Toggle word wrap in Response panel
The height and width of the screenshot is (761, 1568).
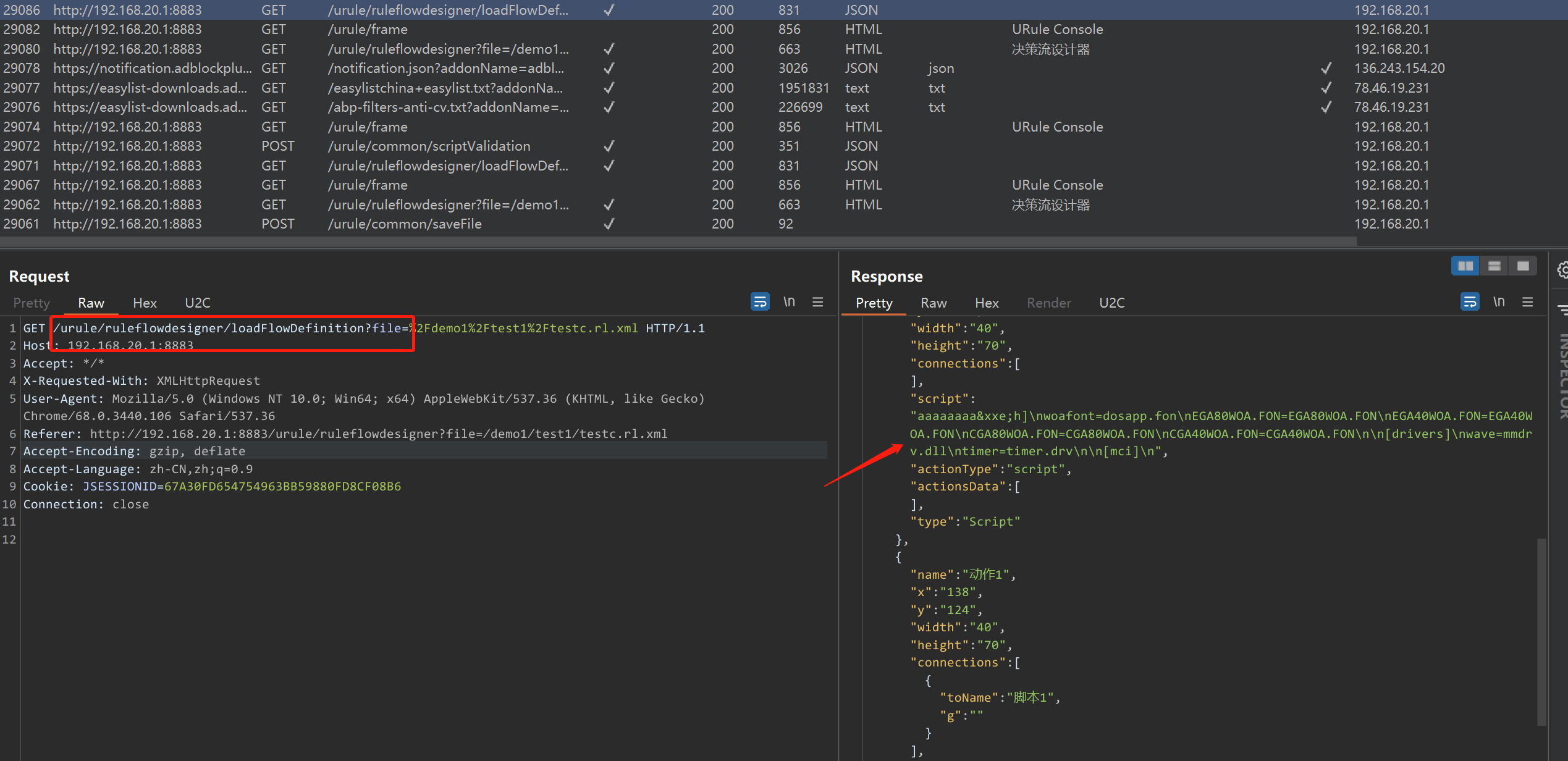point(1470,302)
